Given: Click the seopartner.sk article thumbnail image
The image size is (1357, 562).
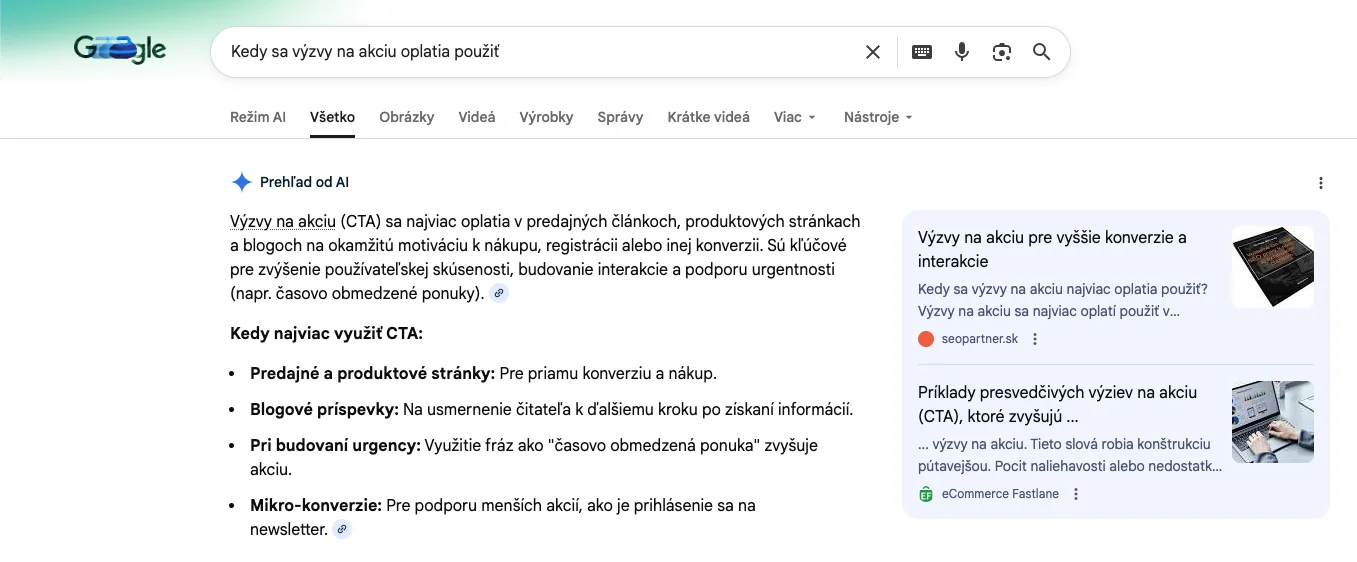Looking at the screenshot, I should [1272, 266].
